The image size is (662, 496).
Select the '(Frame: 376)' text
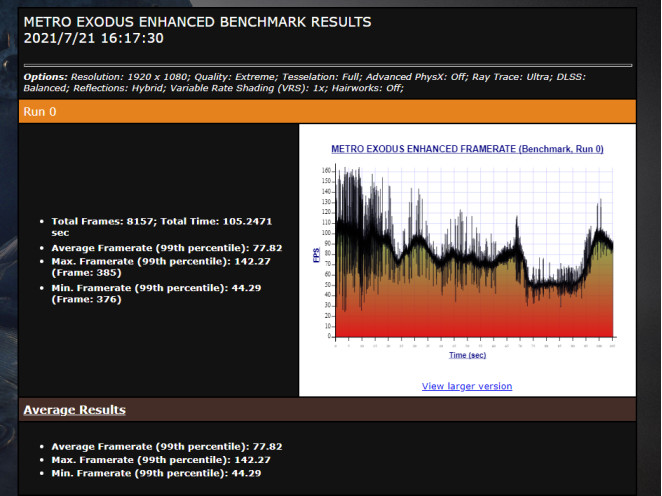86,299
